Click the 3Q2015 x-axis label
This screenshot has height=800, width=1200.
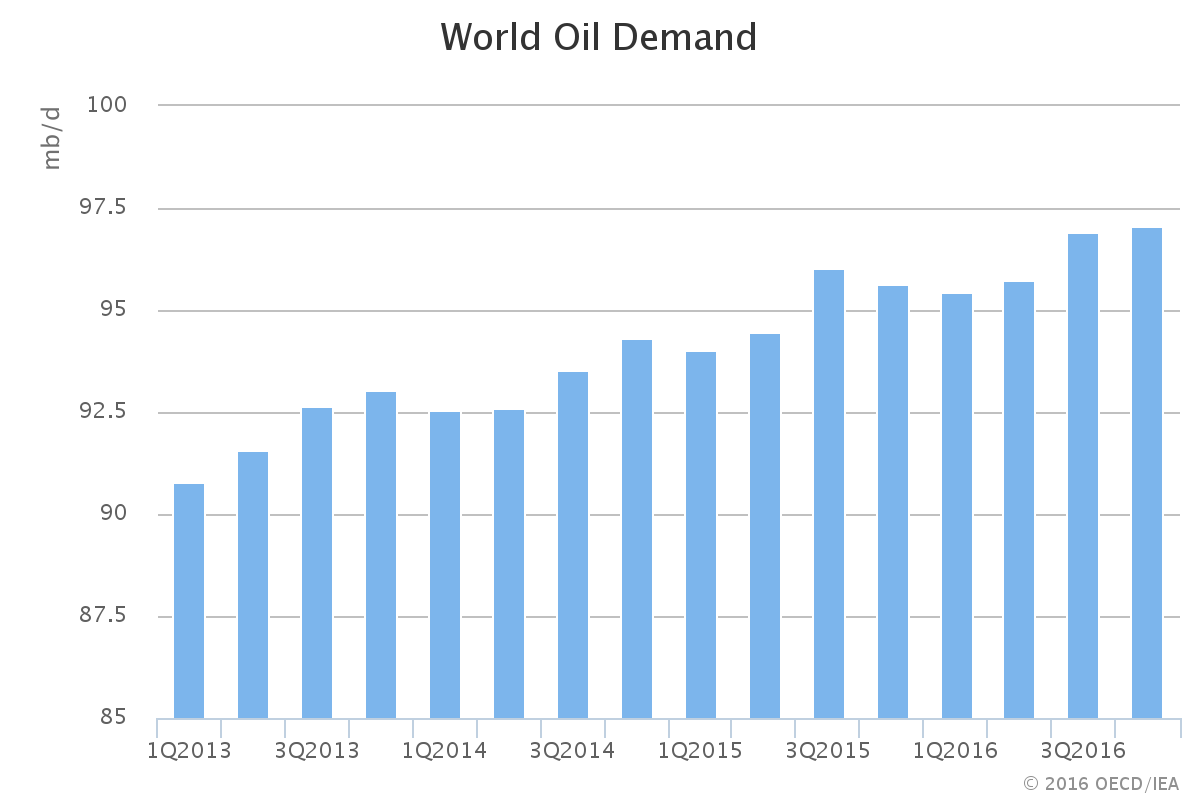[829, 750]
